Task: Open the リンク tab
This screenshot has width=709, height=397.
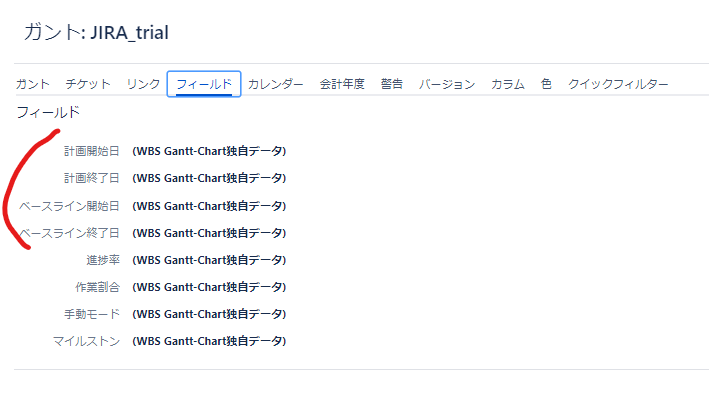Action: click(x=143, y=84)
